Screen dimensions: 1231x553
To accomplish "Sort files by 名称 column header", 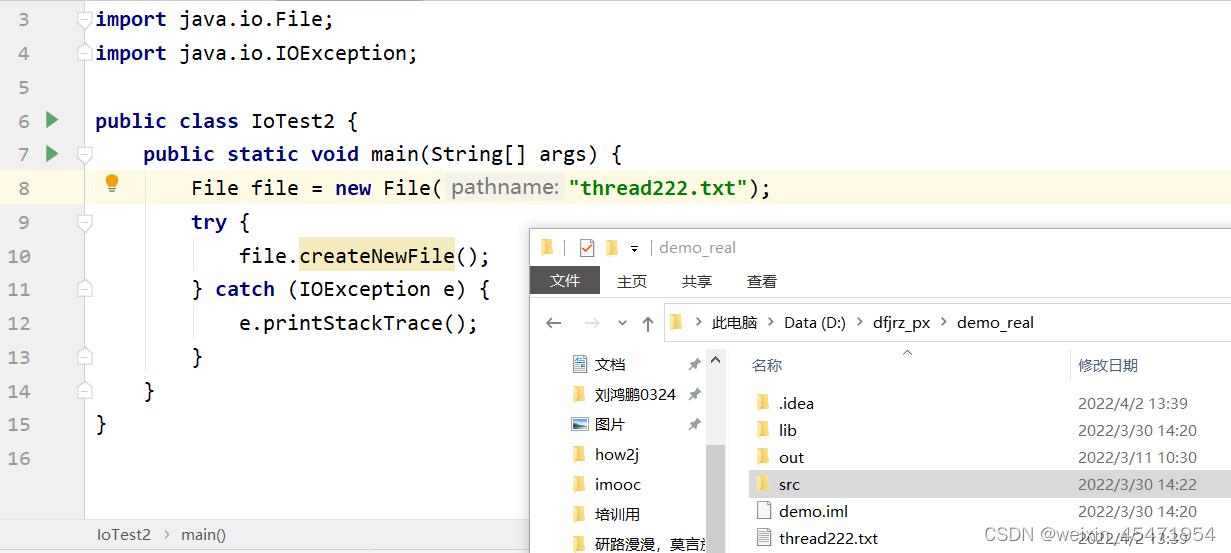I will (x=768, y=366).
